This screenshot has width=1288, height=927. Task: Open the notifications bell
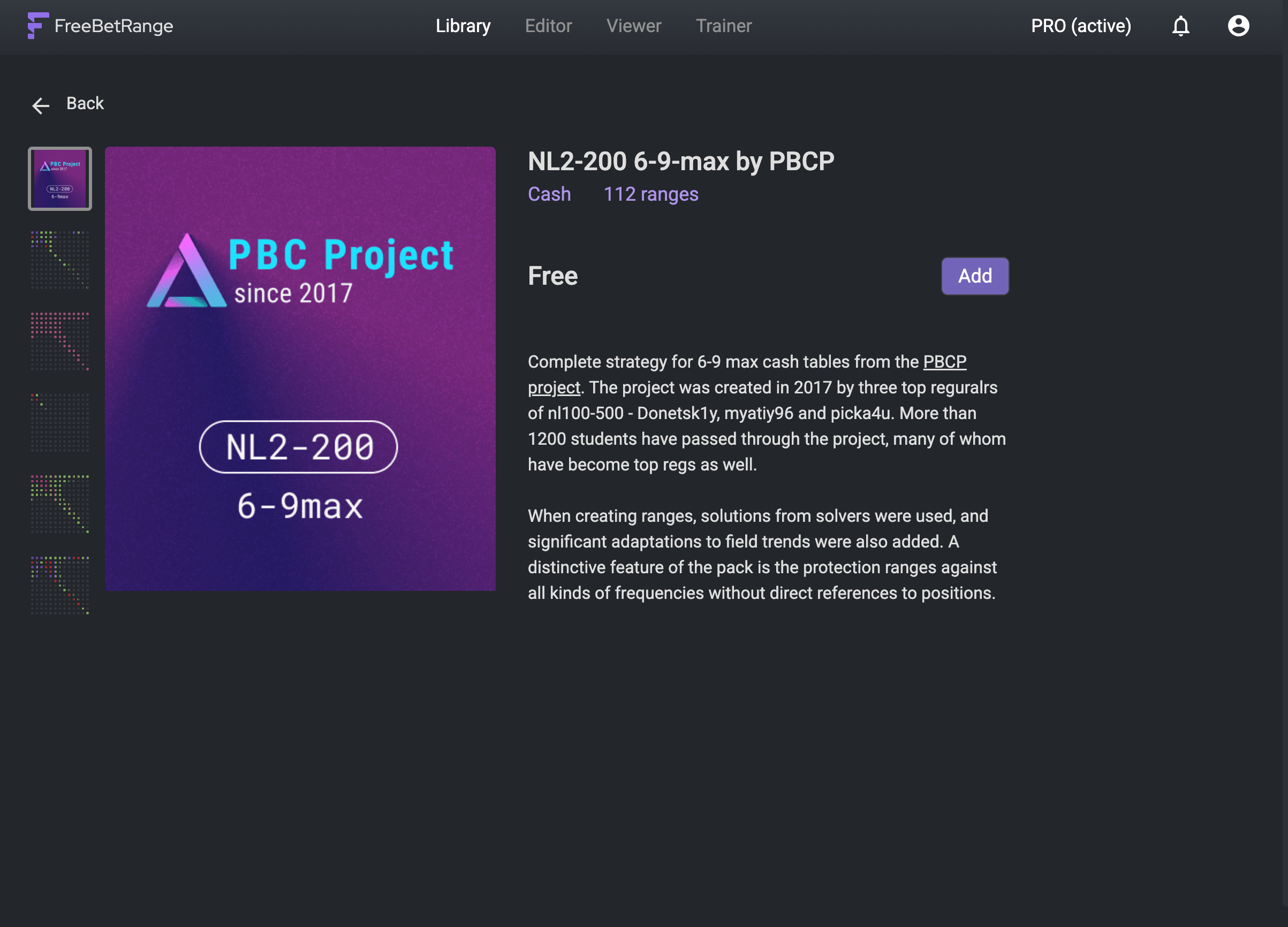[1180, 26]
